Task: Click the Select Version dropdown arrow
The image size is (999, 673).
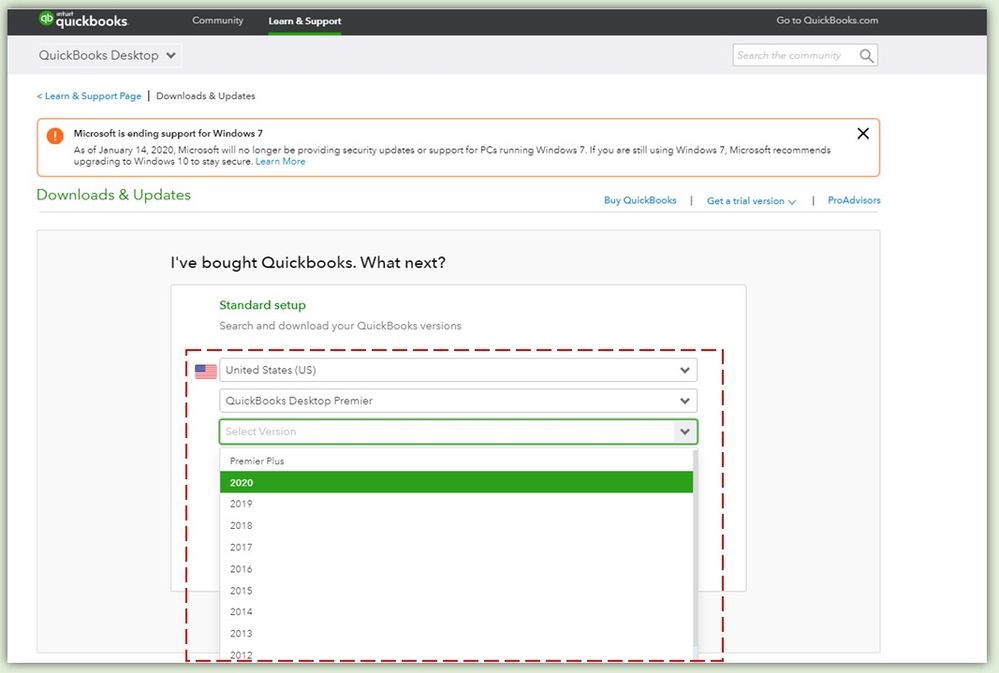Action: point(685,431)
